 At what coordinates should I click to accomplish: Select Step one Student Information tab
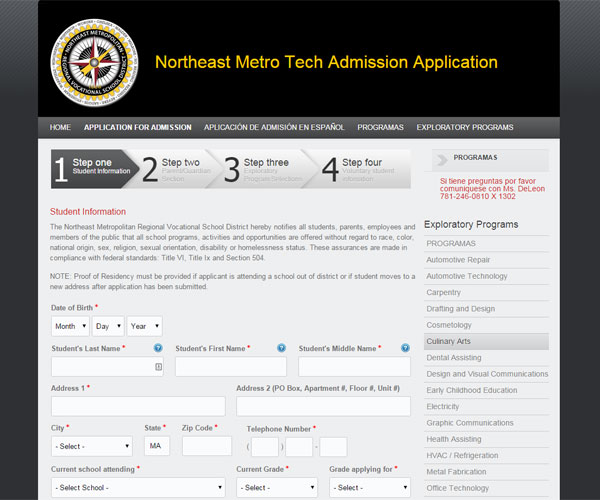click(93, 169)
